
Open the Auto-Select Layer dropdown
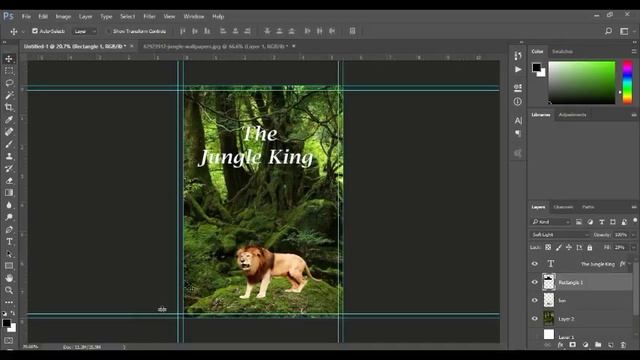coord(85,31)
